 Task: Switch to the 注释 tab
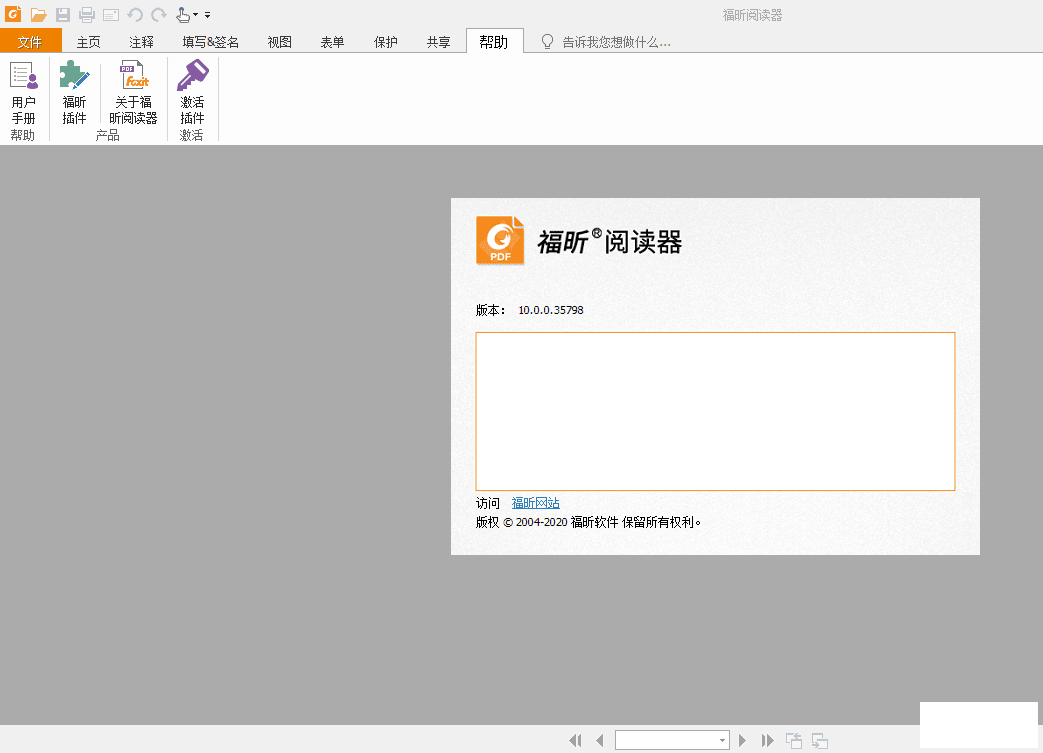pyautogui.click(x=142, y=42)
